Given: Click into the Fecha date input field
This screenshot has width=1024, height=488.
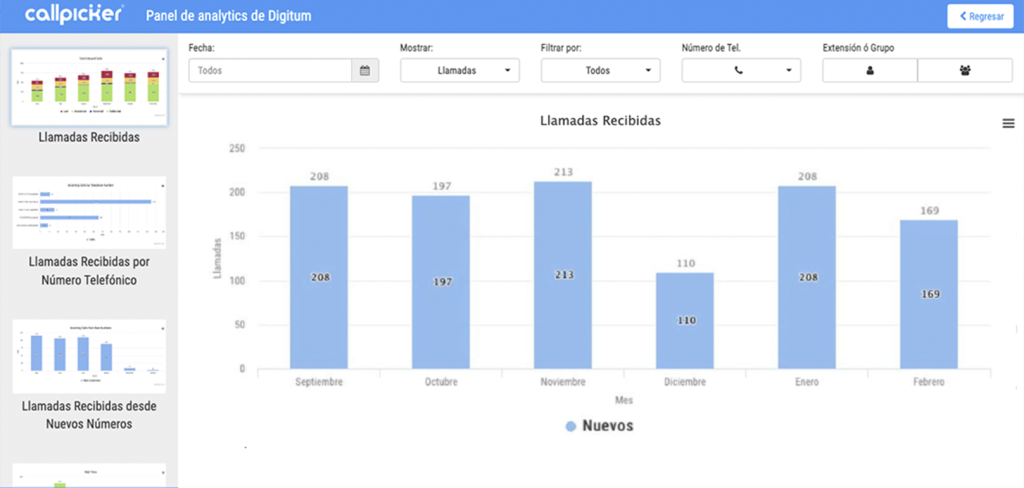Looking at the screenshot, I should pyautogui.click(x=270, y=71).
